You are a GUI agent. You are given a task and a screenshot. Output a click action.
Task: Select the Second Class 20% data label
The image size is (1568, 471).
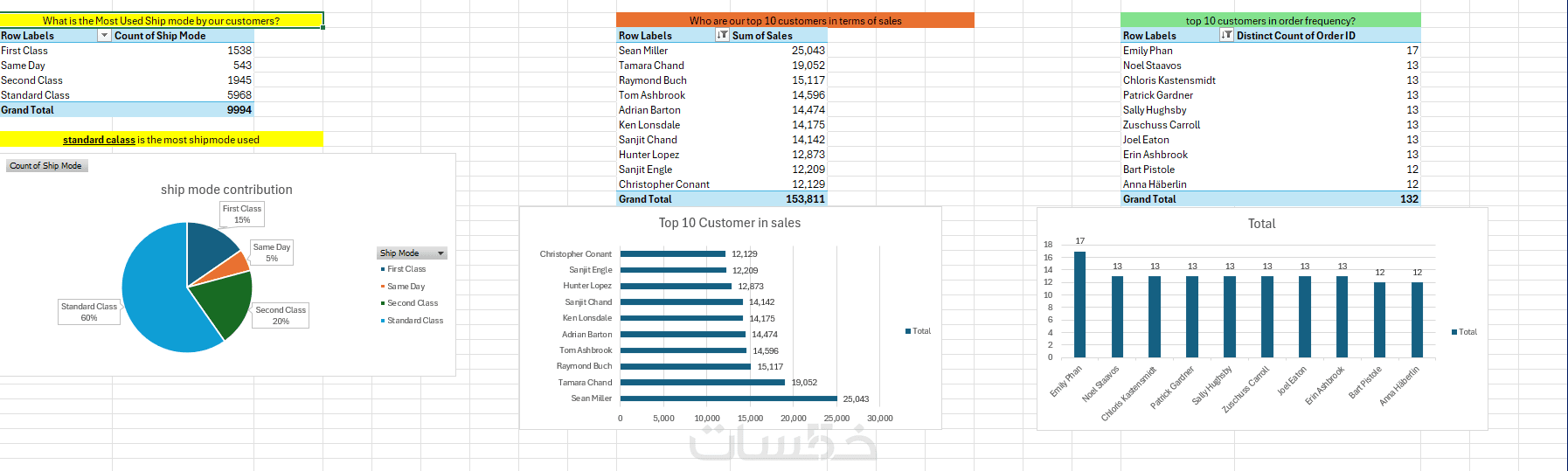pyautogui.click(x=281, y=315)
